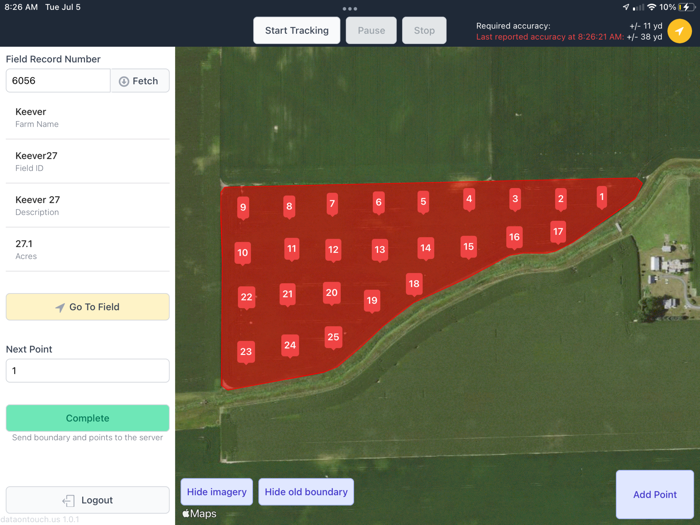Select map point marker 19
The image size is (700, 525).
coord(372,301)
